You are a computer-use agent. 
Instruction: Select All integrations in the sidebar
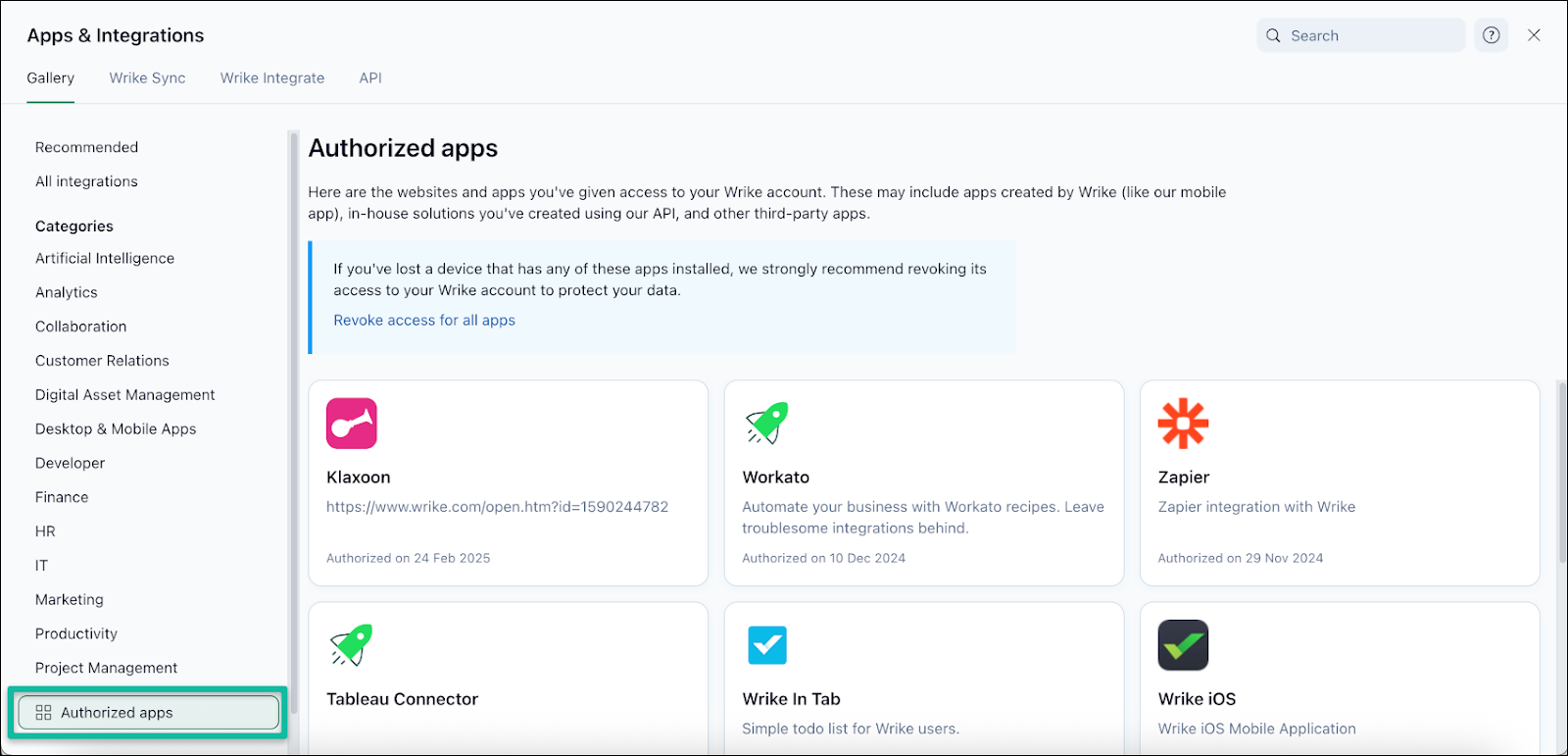pos(86,181)
